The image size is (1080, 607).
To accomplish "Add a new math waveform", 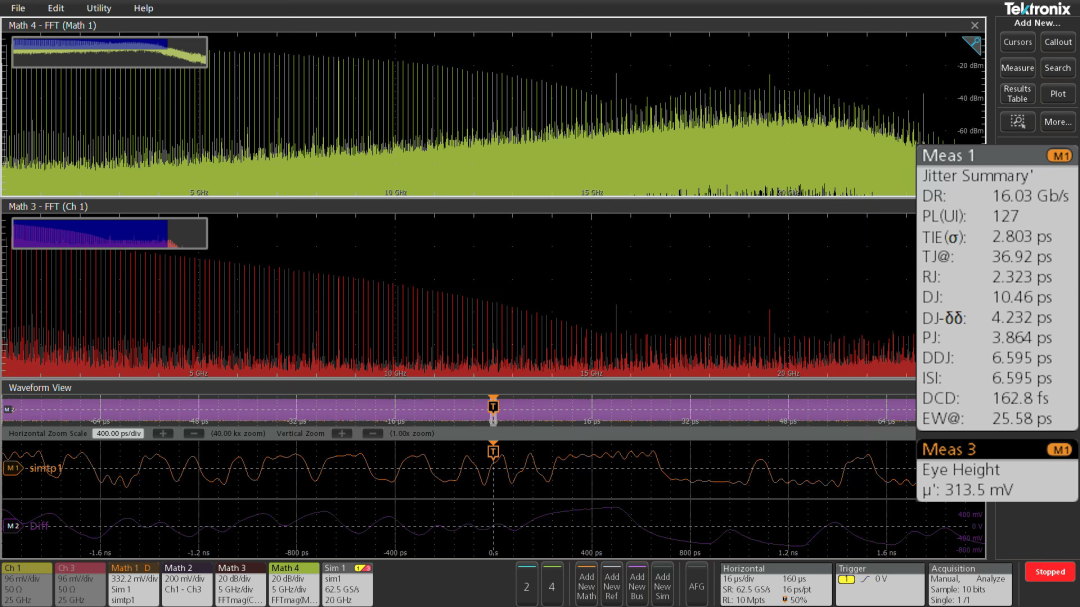I will (586, 583).
